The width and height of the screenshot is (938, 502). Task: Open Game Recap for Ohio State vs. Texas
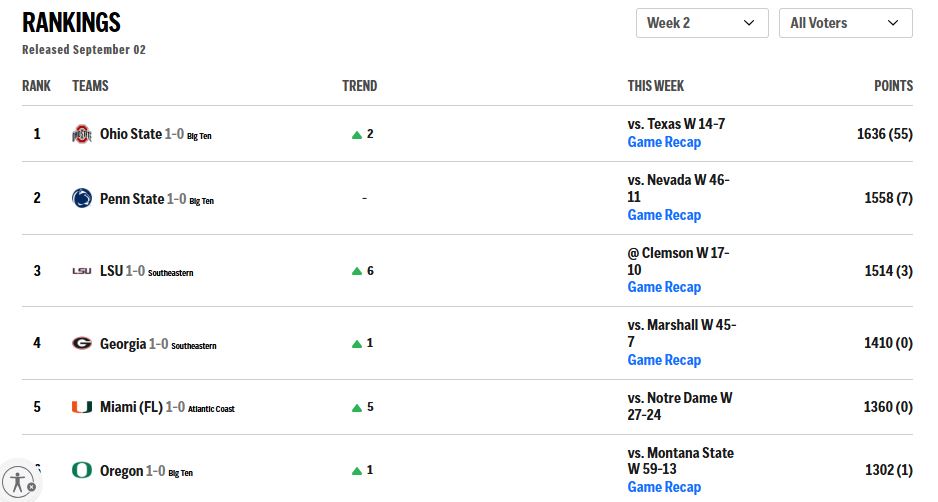664,142
